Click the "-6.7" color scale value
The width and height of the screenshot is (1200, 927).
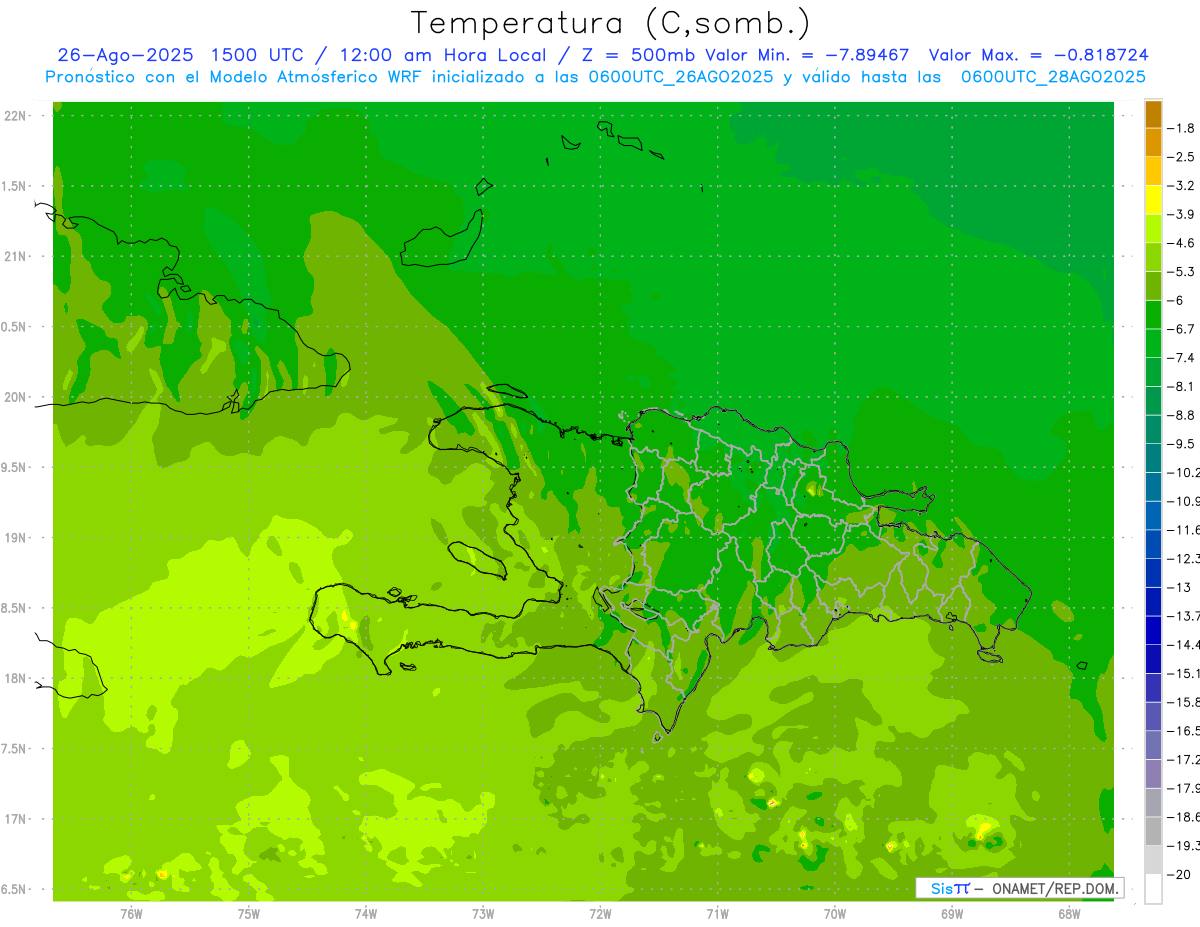(x=1181, y=329)
